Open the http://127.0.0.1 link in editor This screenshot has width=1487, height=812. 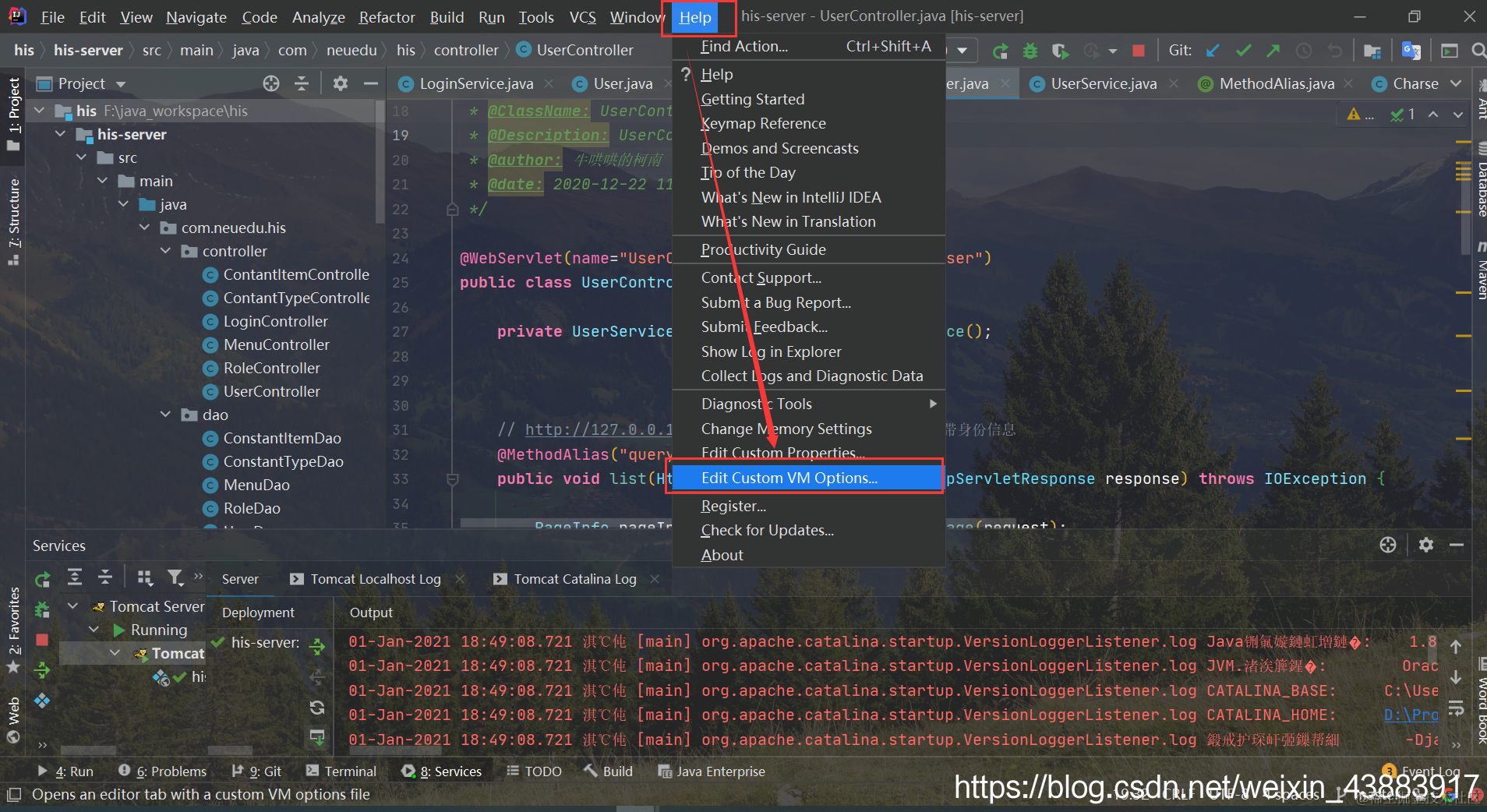pos(598,429)
